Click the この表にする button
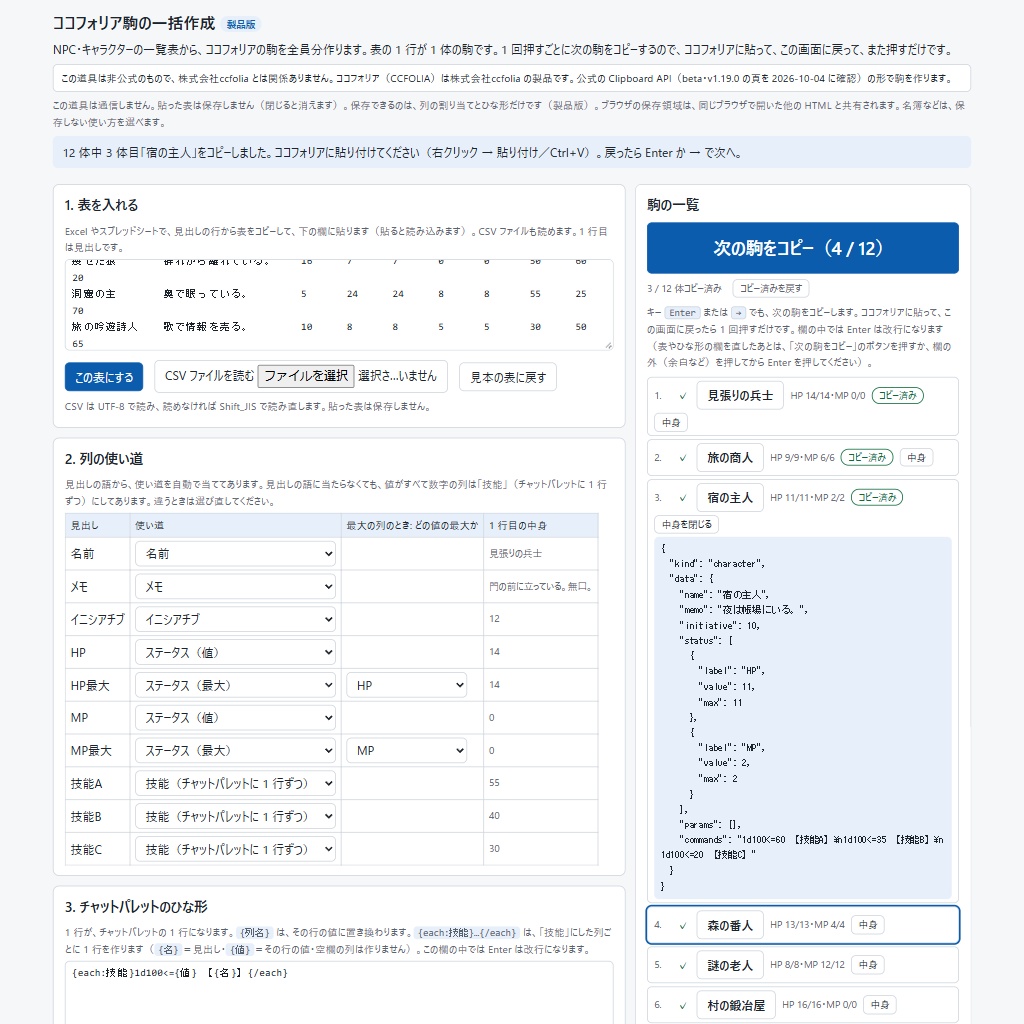 [x=104, y=377]
